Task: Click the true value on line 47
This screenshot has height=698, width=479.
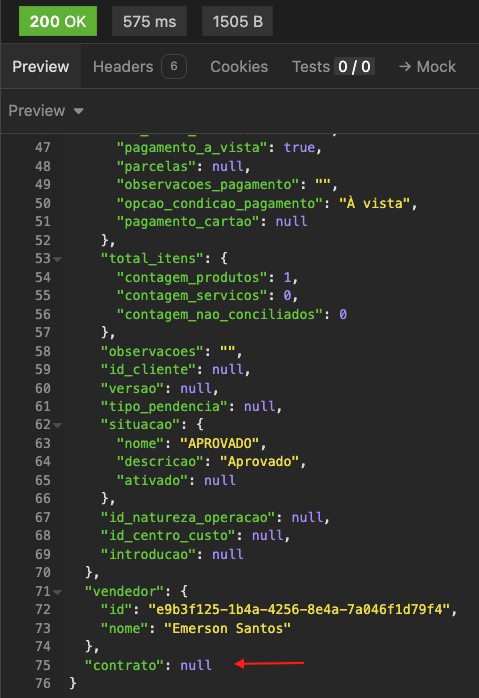Action: pyautogui.click(x=300, y=147)
